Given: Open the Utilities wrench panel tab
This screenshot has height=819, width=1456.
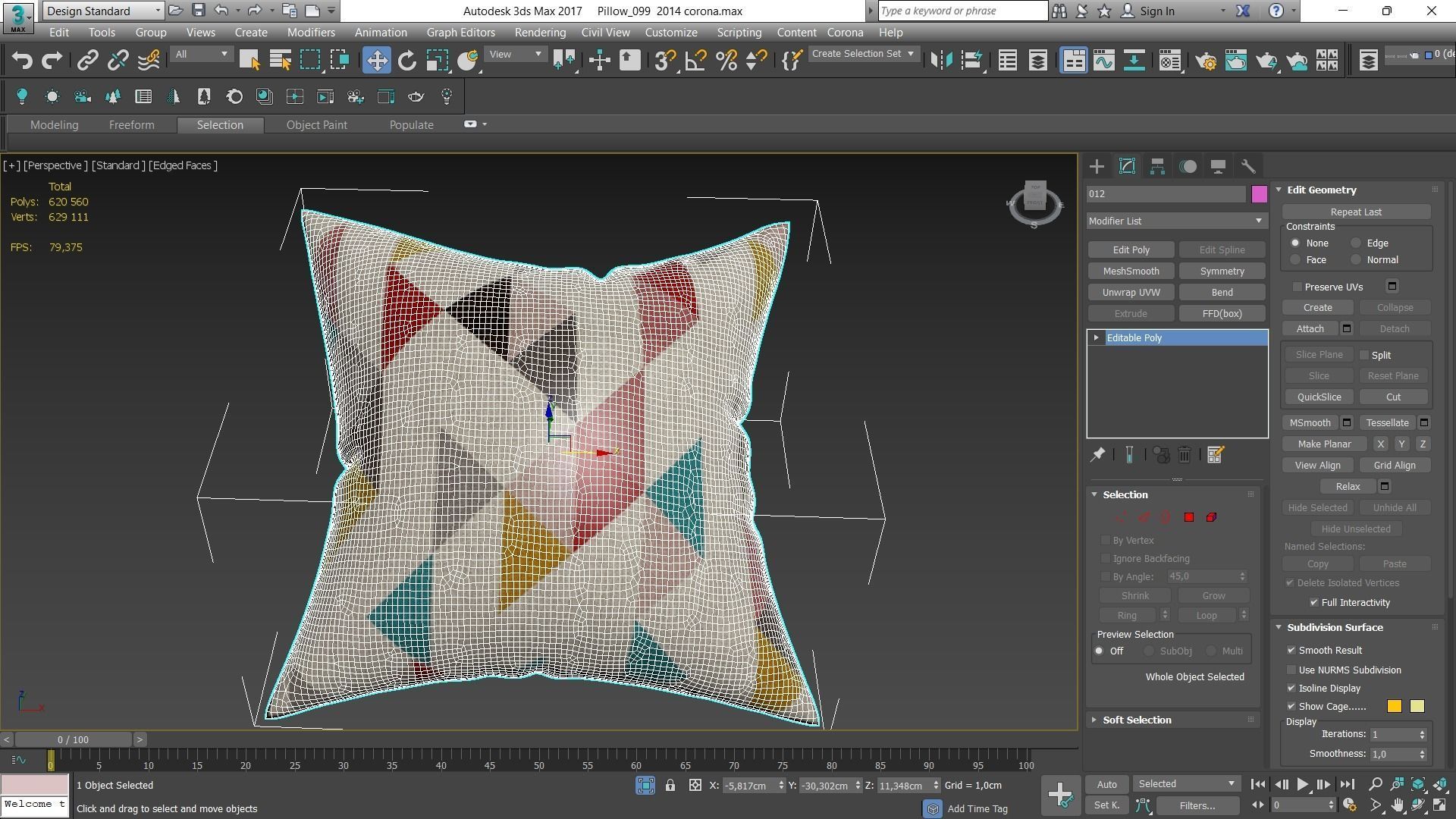Looking at the screenshot, I should click(x=1248, y=167).
